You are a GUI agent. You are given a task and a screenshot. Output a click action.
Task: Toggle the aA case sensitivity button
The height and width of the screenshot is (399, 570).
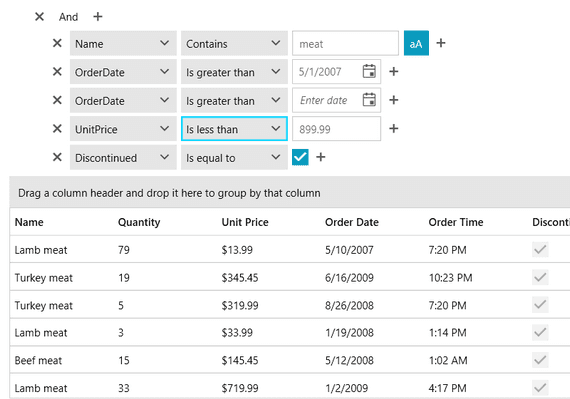(x=416, y=43)
